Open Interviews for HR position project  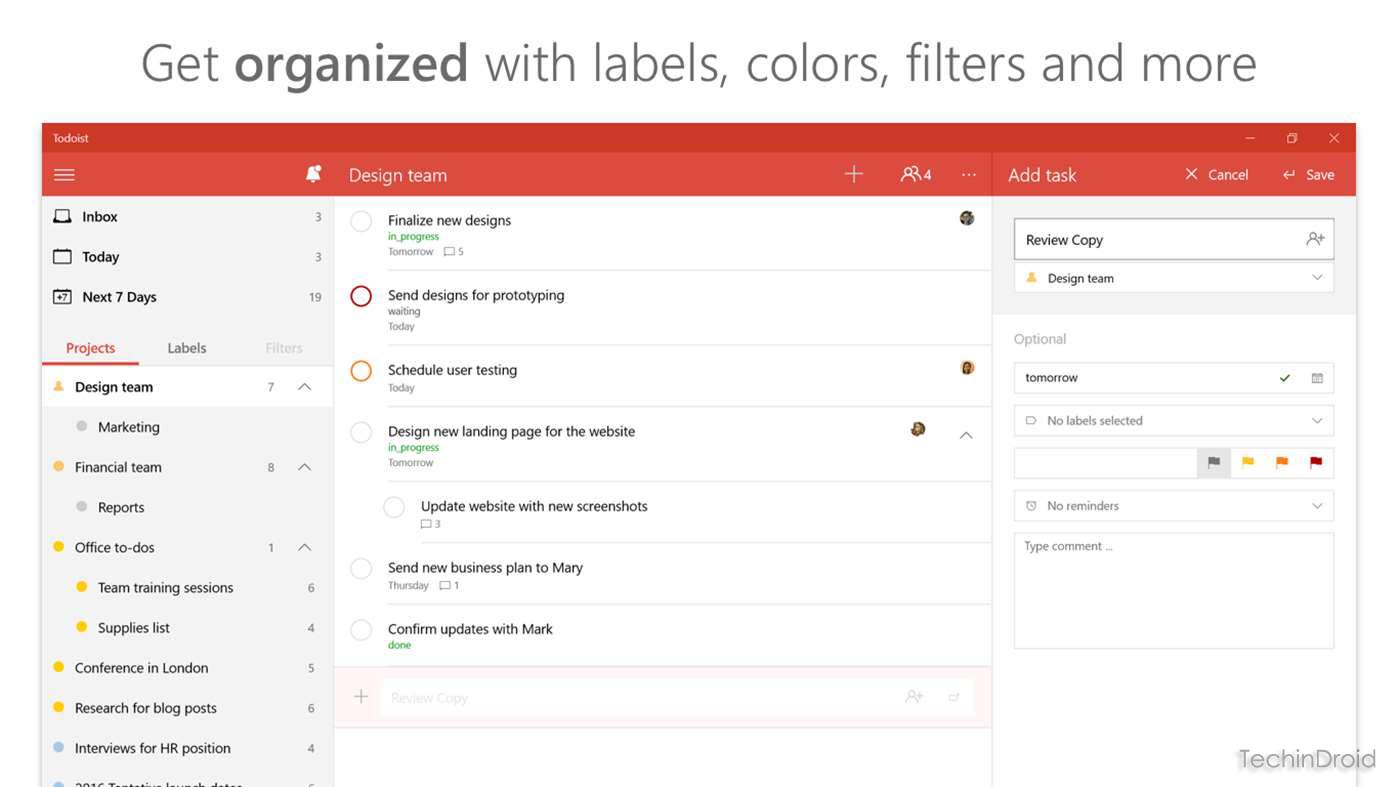(188, 747)
